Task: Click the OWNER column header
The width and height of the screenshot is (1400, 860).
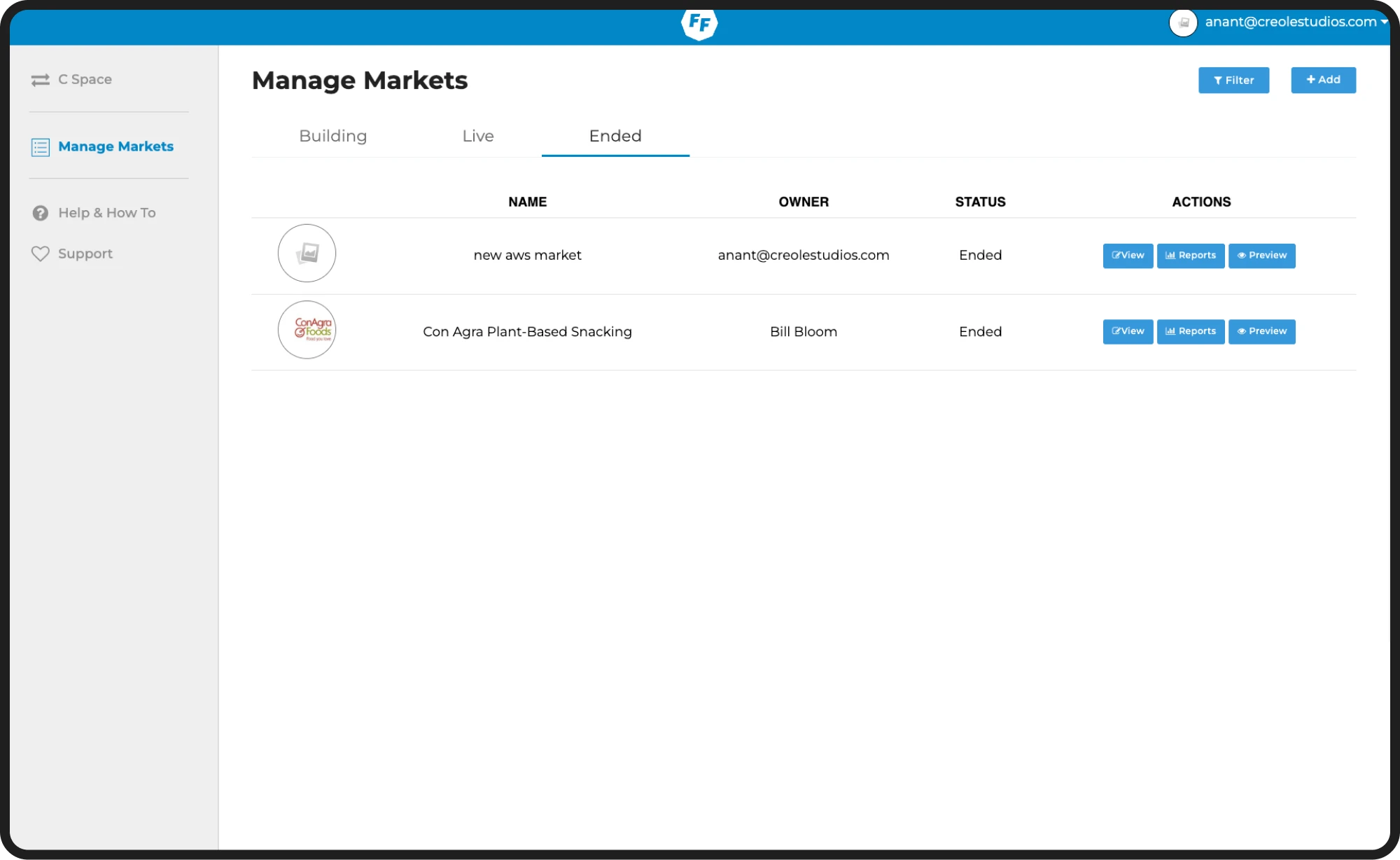Action: [x=804, y=202]
